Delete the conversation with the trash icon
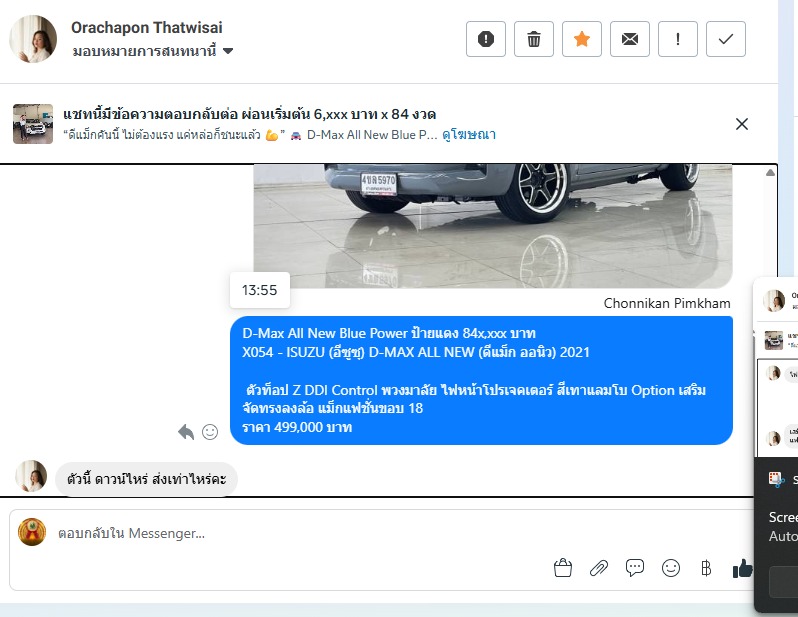The image size is (798, 617). [533, 39]
